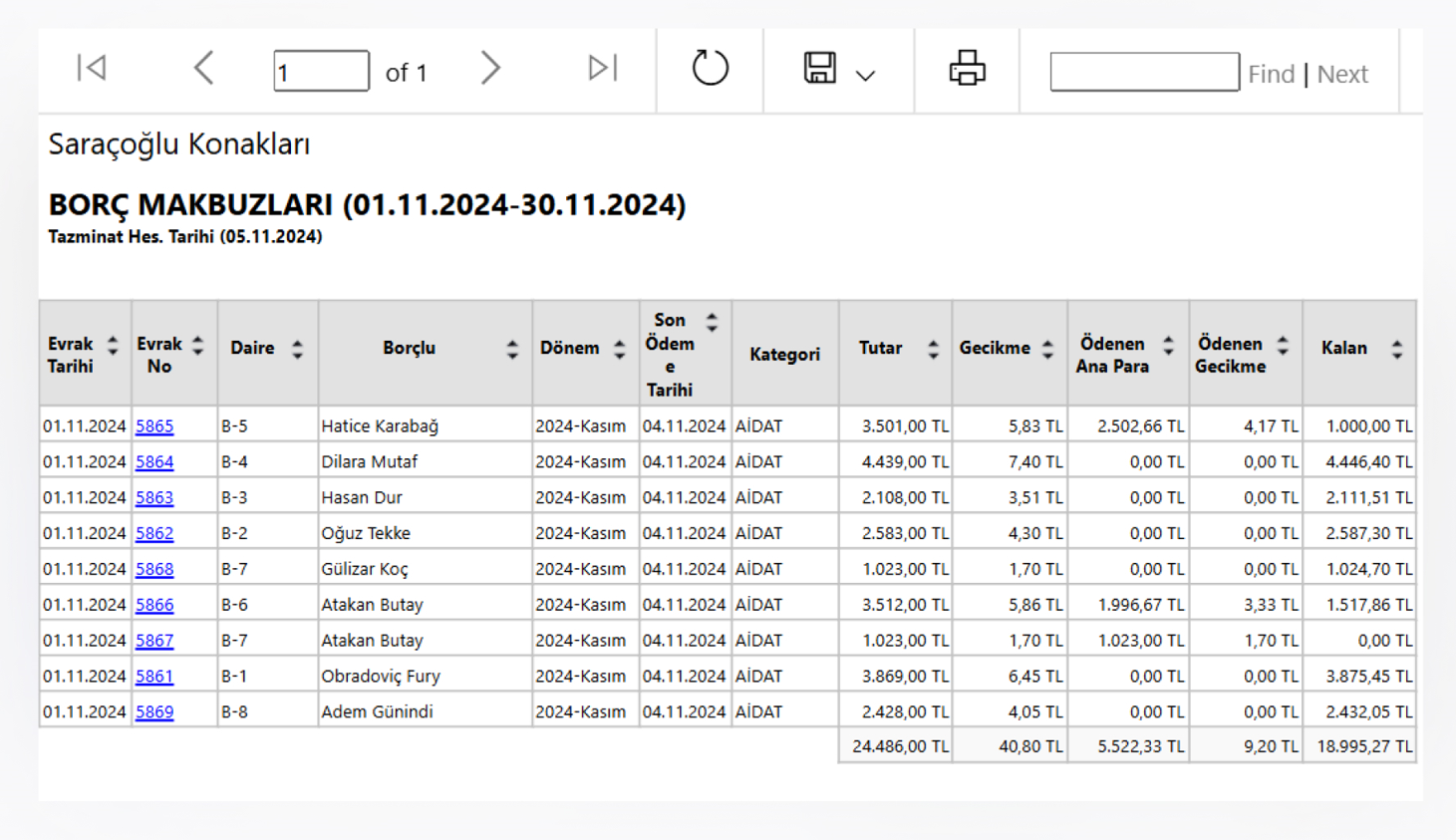Click paid amount 2.502,66 TL cell

[x=1128, y=425]
